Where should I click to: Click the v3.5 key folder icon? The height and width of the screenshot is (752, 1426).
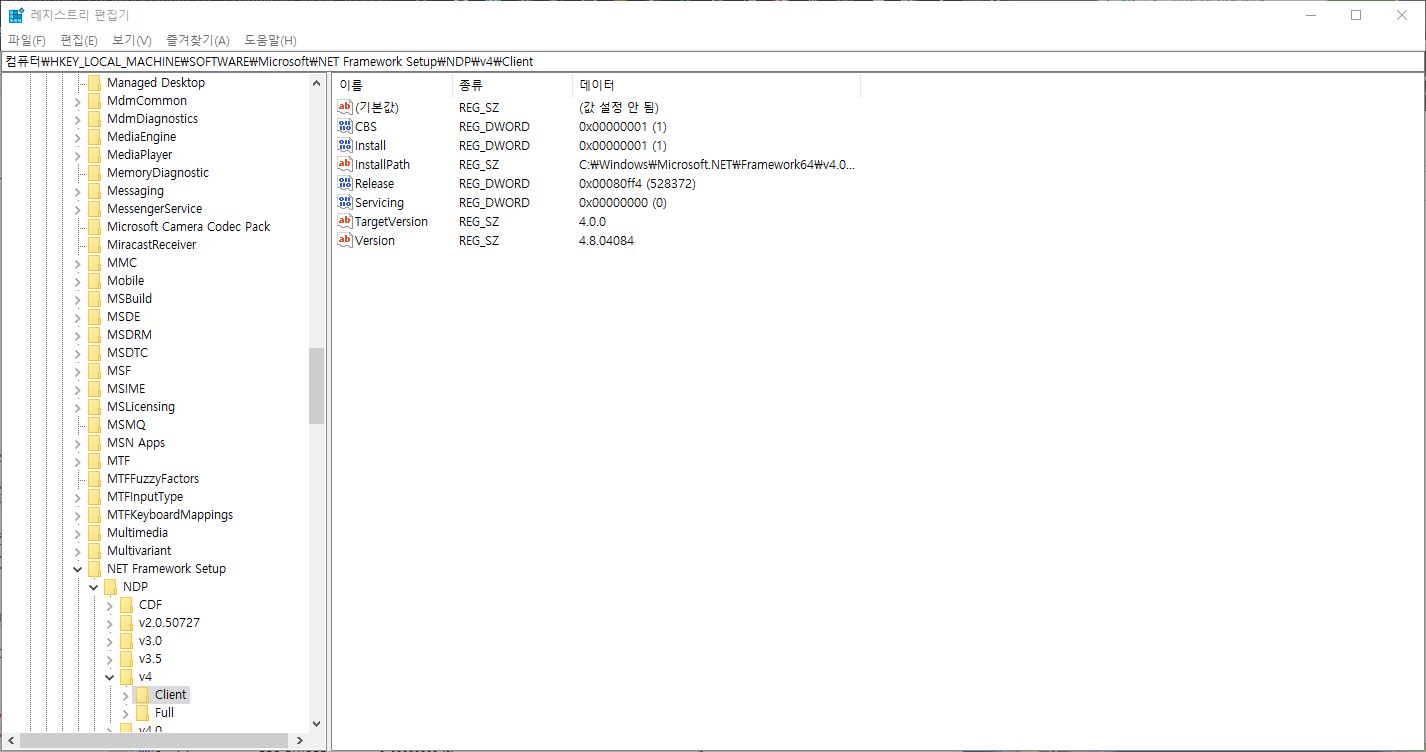[127, 658]
